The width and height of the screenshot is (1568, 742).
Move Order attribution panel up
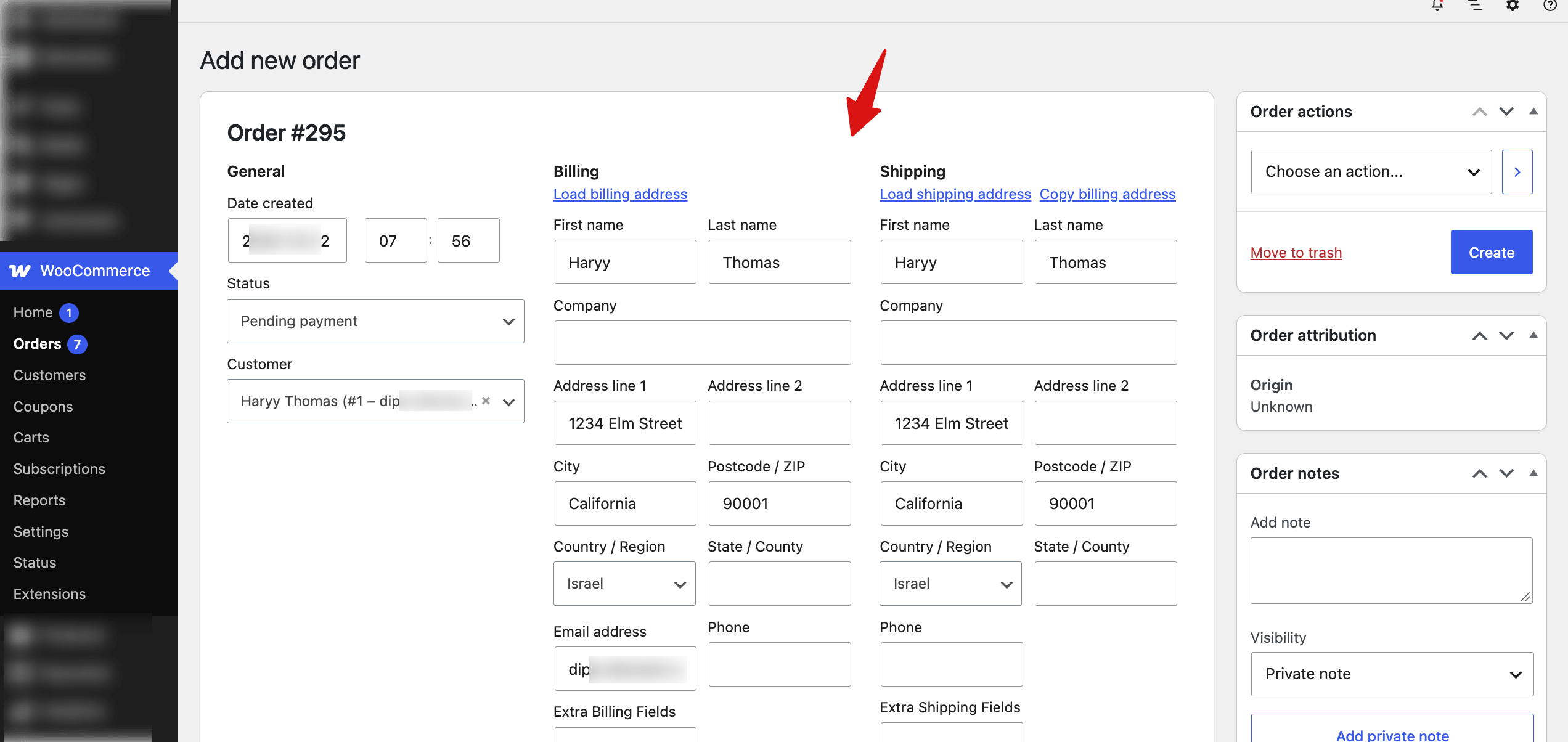pyautogui.click(x=1479, y=336)
